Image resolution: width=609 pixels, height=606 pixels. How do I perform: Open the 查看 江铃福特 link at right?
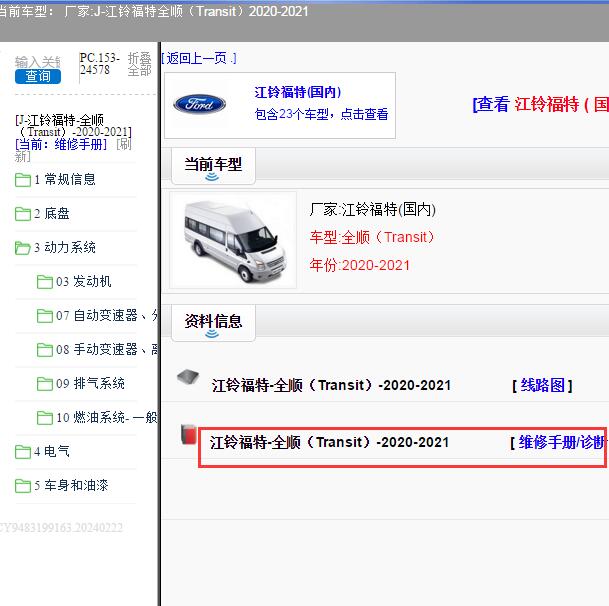coord(540,104)
